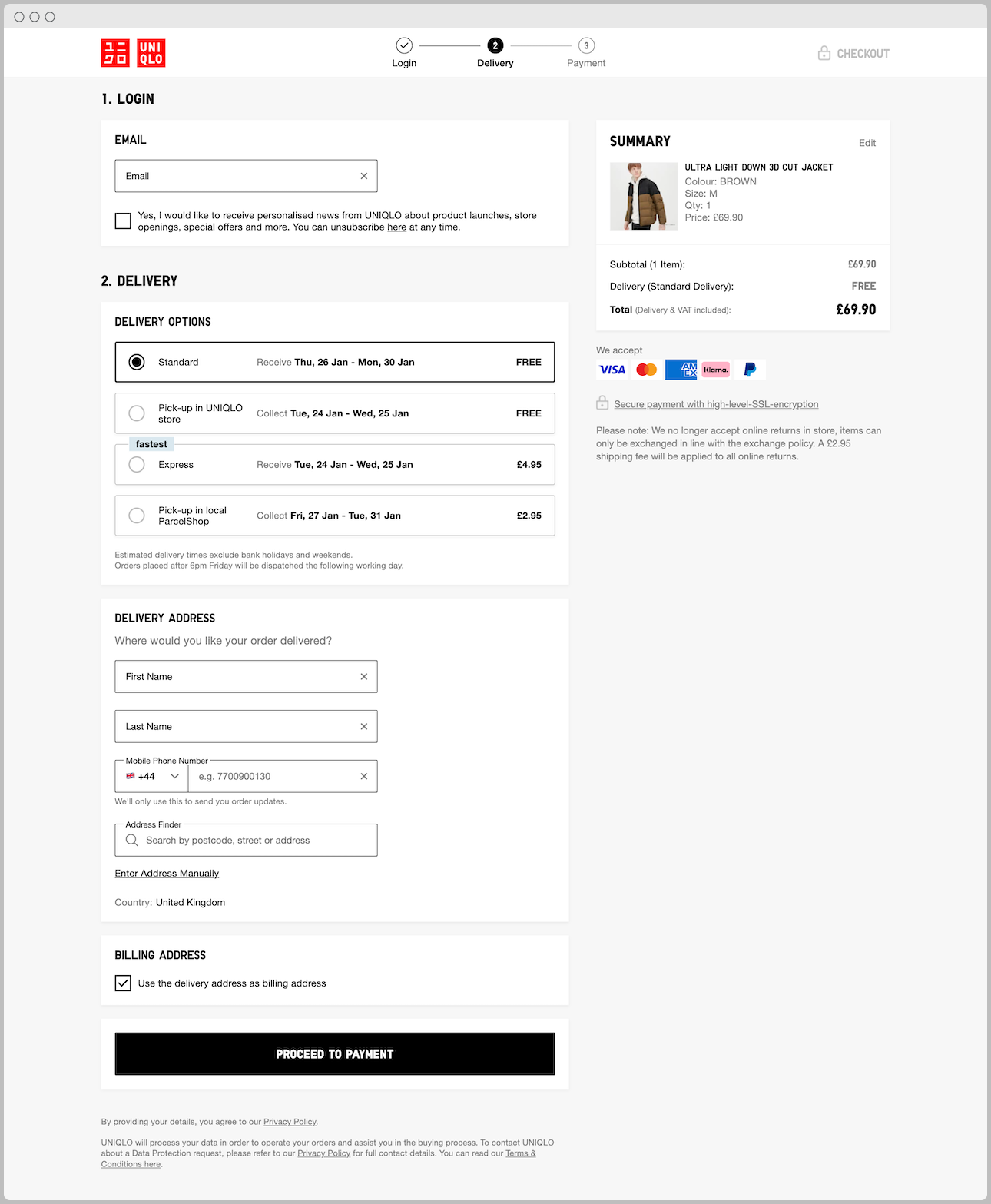Click the Klarna payment icon

coord(715,370)
